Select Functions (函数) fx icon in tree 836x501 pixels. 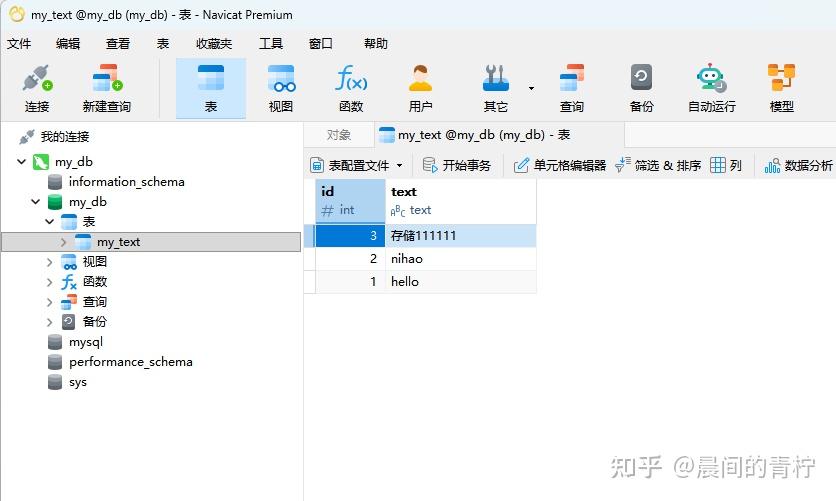(69, 282)
